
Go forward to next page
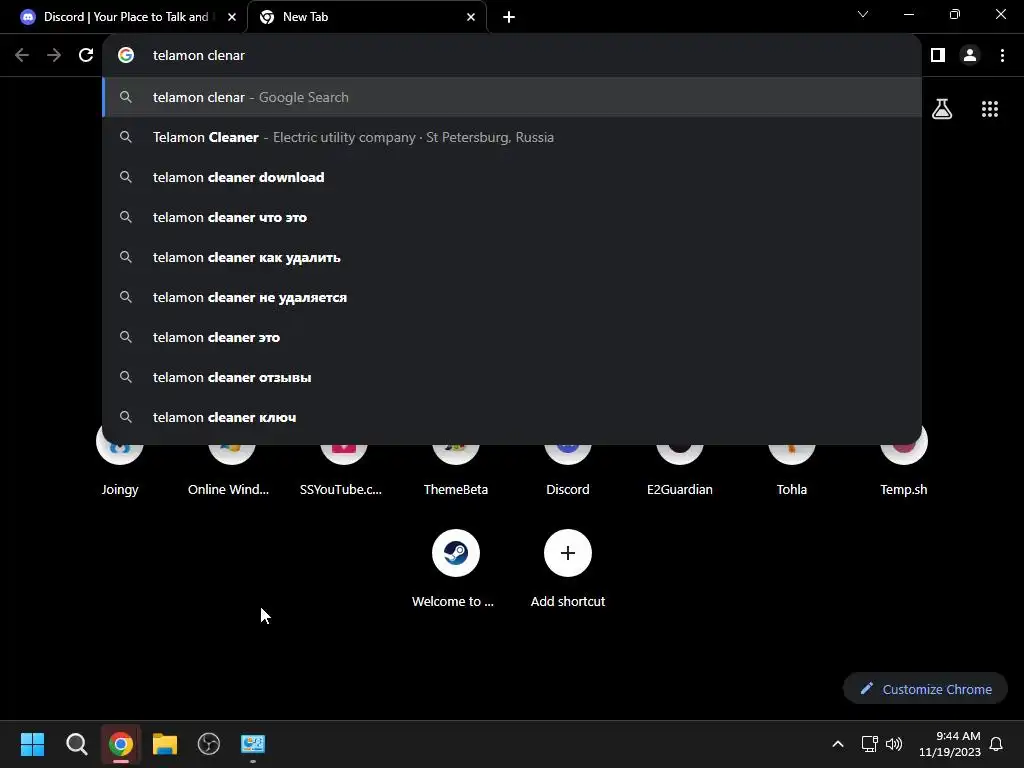54,56
